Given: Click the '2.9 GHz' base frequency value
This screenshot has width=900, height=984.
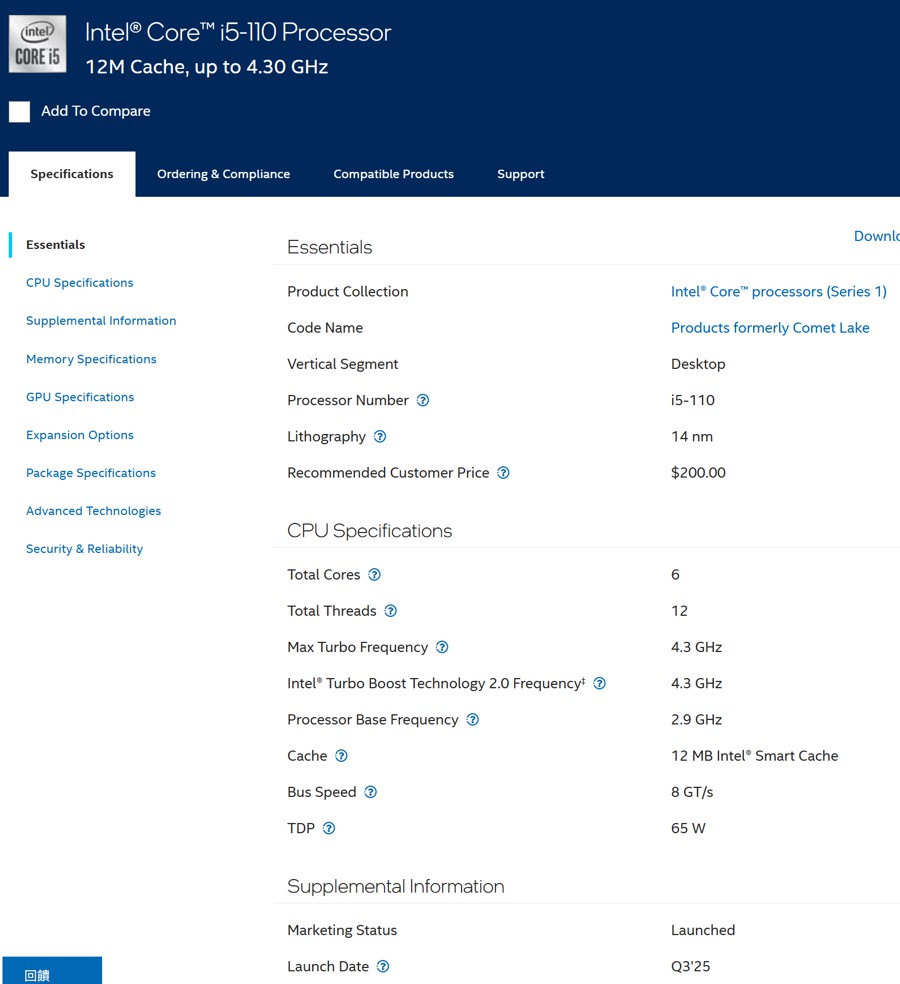Looking at the screenshot, I should tap(696, 720).
